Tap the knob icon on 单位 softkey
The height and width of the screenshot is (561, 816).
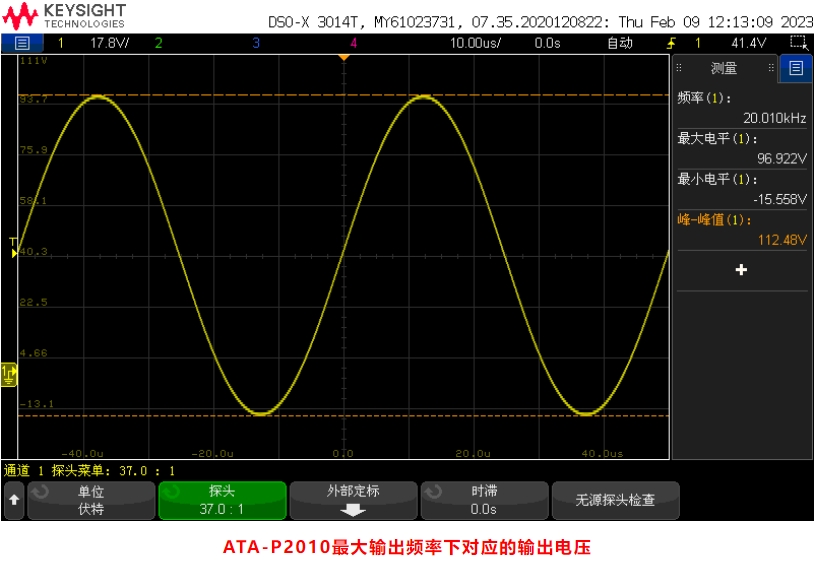(41, 491)
